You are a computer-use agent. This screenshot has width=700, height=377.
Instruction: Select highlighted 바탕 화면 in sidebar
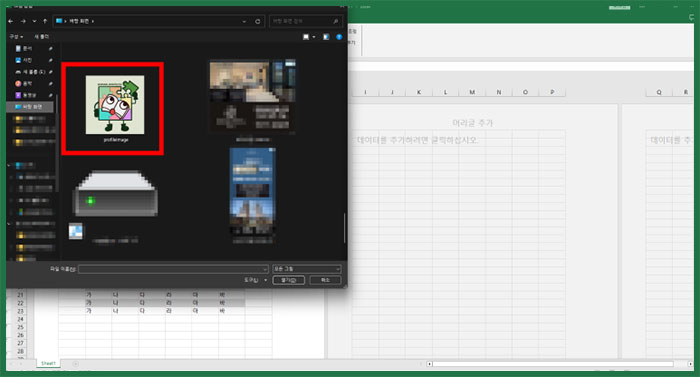[x=30, y=107]
